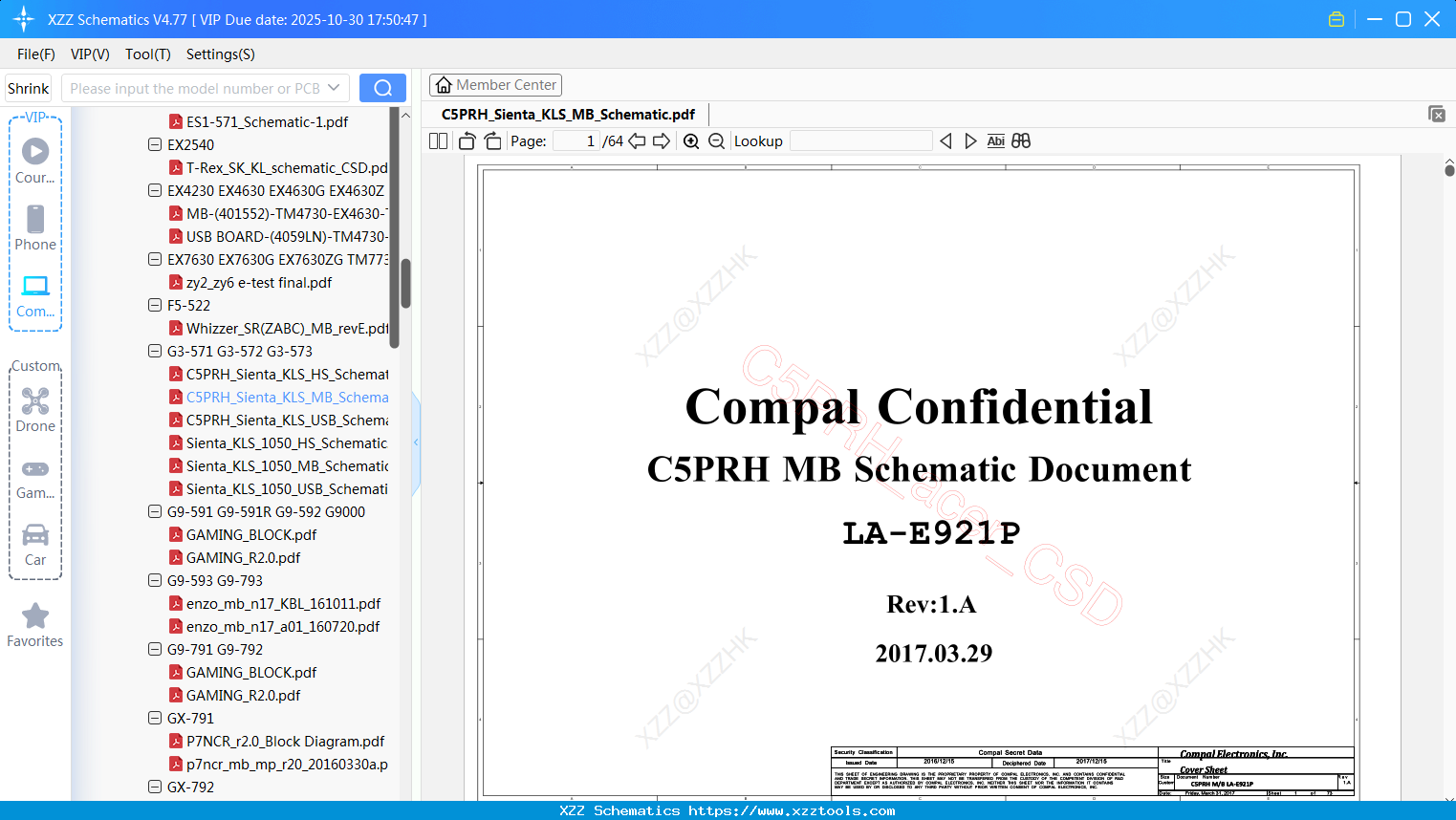Collapse the EX7630 EX7630G folder
This screenshot has height=820, width=1456.
point(155,260)
